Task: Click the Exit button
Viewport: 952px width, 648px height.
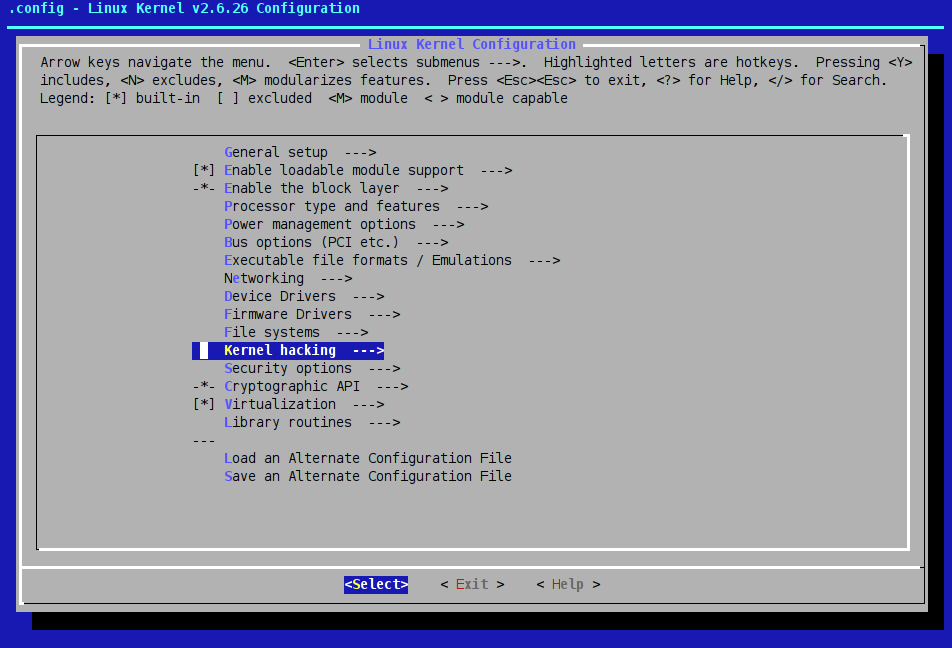Action: point(472,584)
